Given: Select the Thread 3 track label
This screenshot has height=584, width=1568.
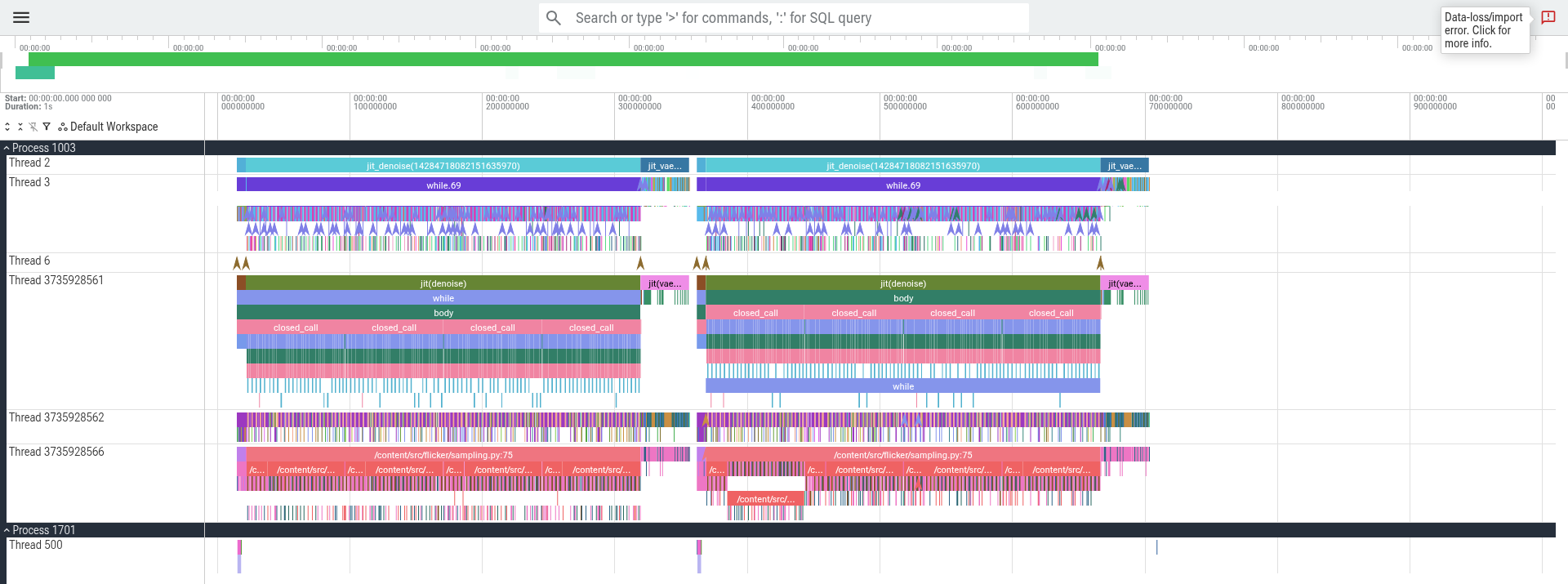Looking at the screenshot, I should click(x=29, y=182).
